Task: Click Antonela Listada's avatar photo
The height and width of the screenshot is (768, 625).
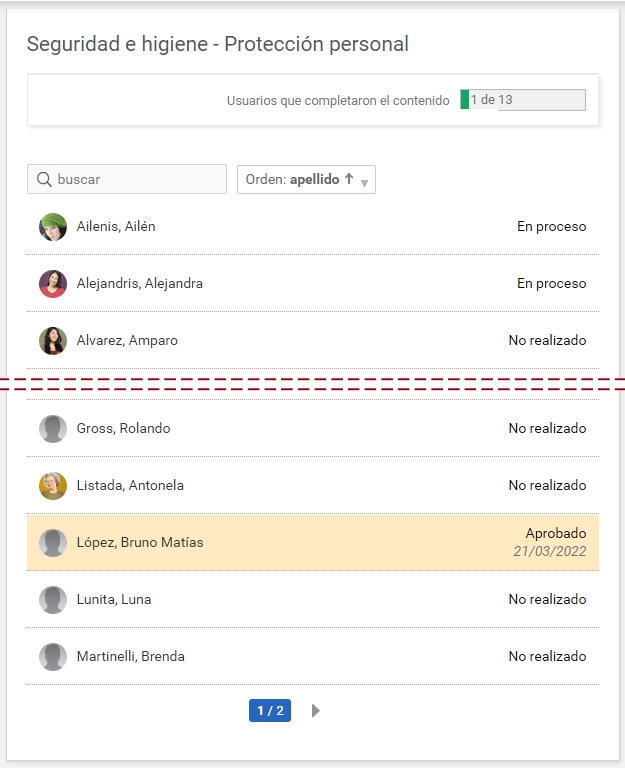Action: [53, 486]
